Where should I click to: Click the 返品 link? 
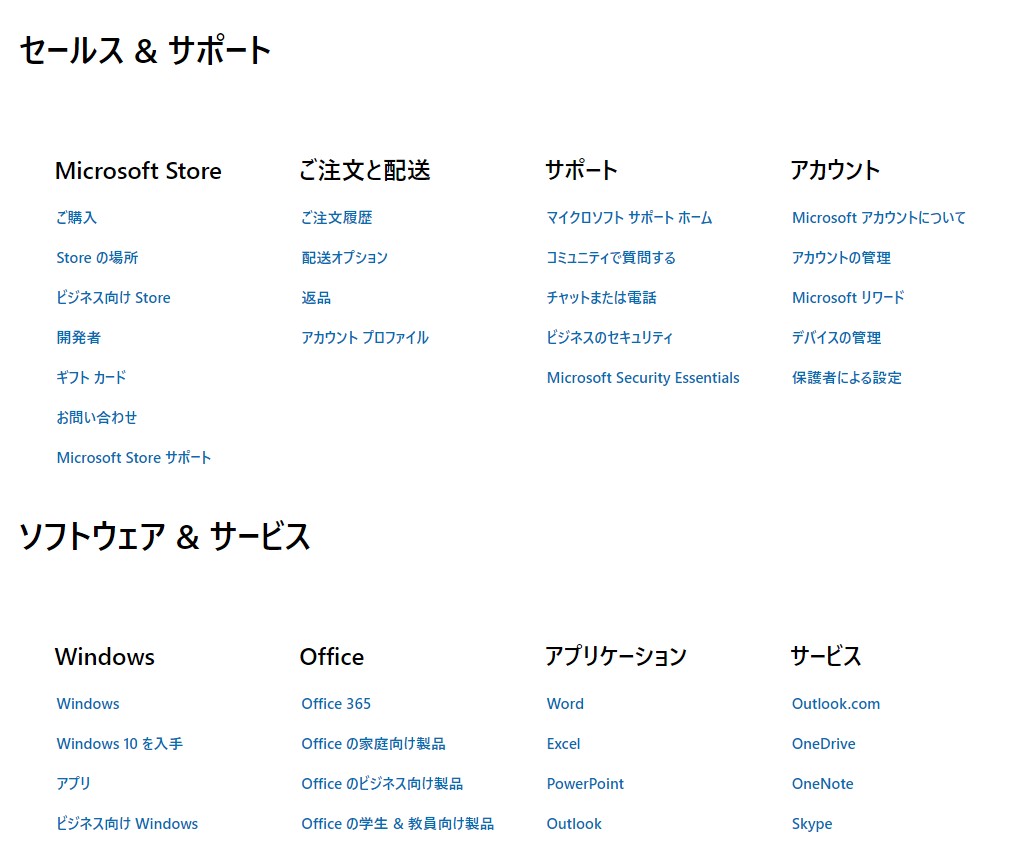[316, 298]
